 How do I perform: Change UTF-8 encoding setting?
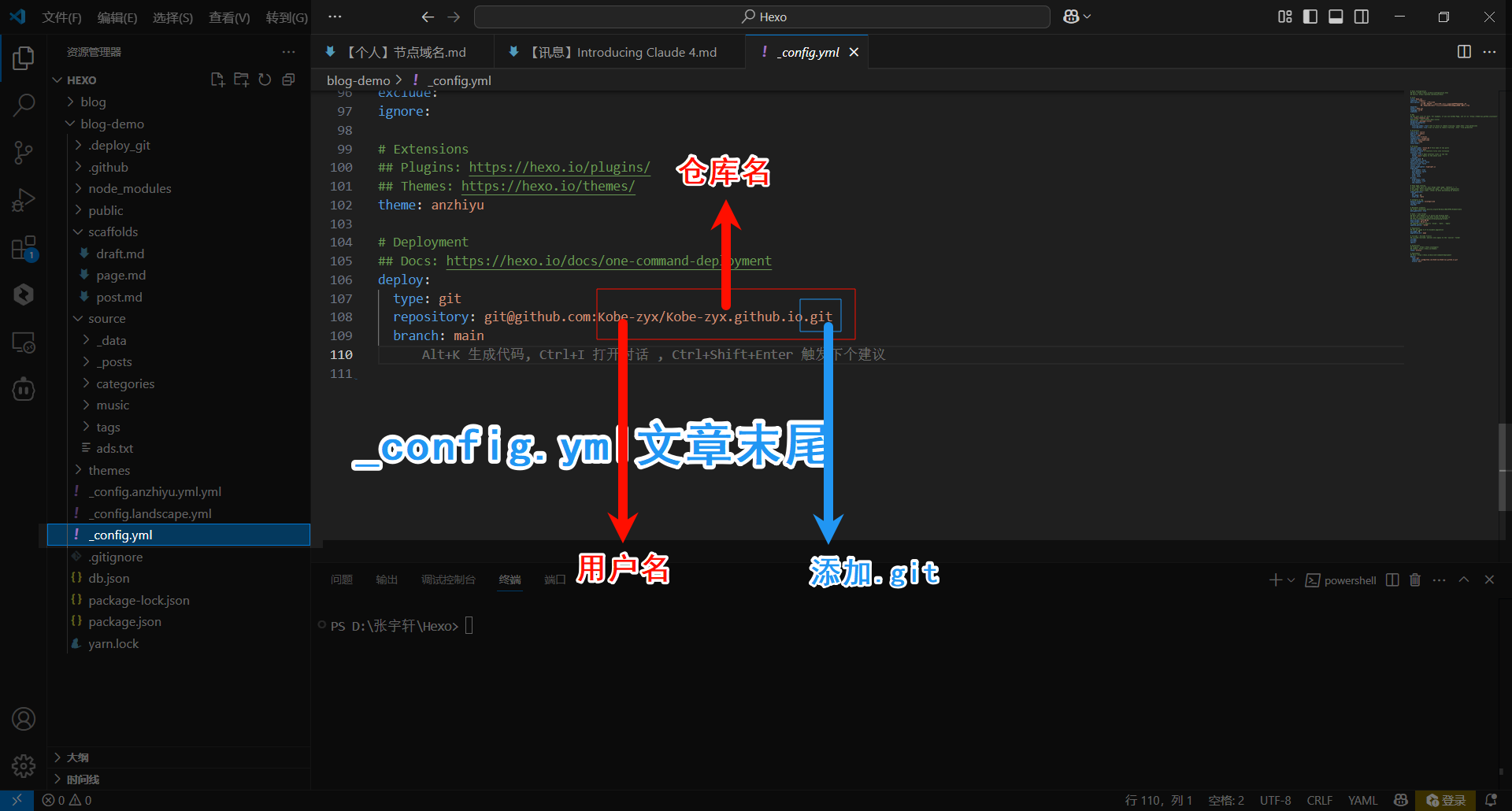(1275, 800)
